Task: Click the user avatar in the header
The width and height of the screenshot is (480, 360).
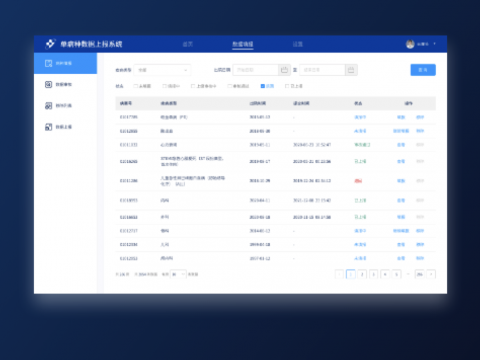Action: [x=410, y=44]
